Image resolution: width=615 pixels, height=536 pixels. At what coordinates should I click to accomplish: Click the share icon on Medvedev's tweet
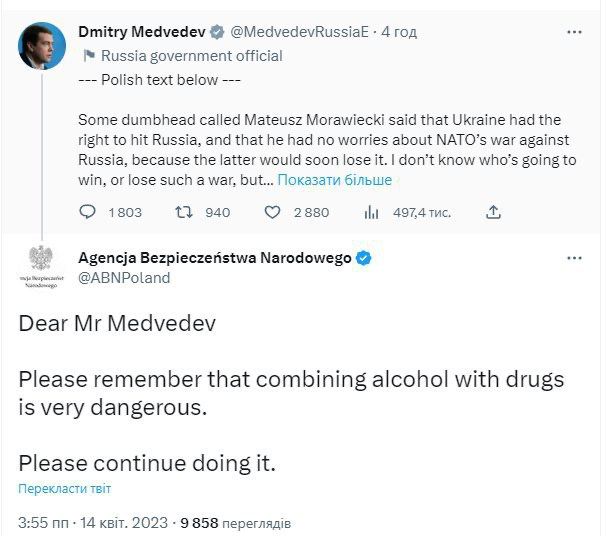(x=492, y=212)
